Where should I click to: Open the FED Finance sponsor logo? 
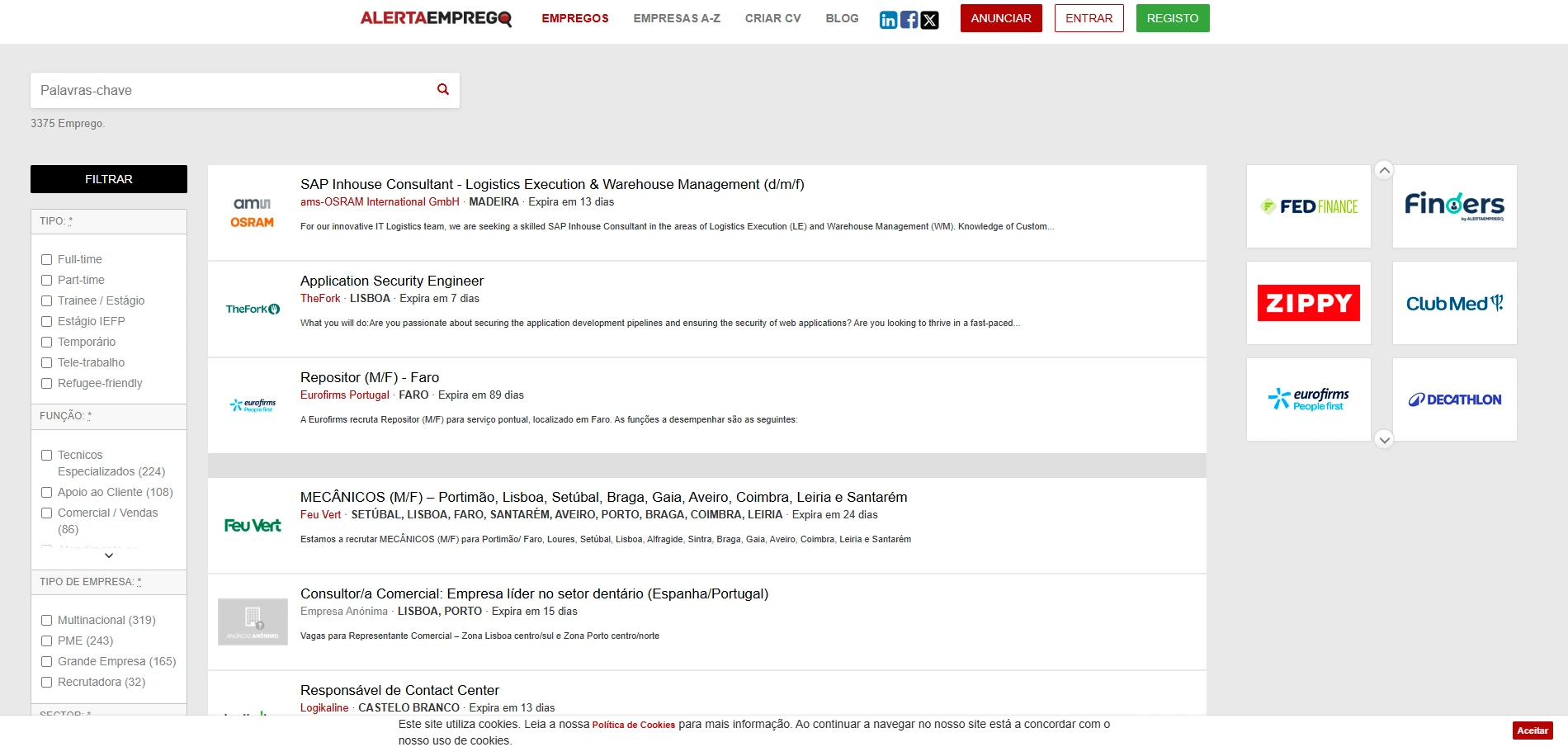[x=1309, y=206]
